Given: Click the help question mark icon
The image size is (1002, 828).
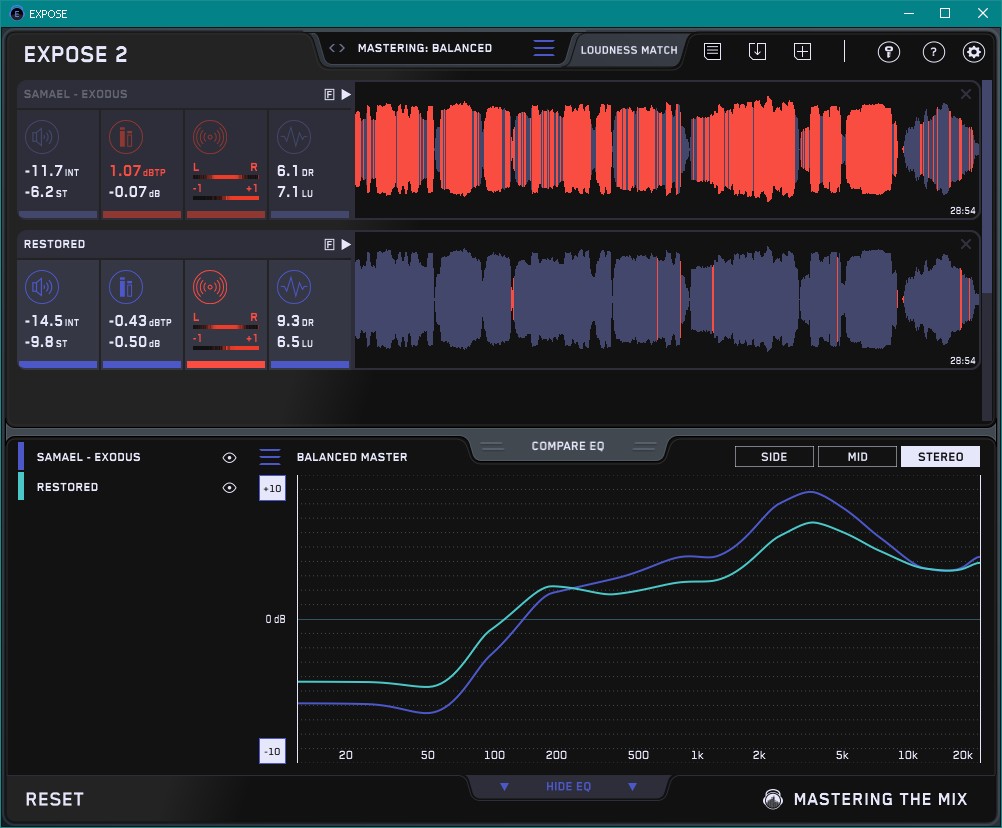Looking at the screenshot, I should click(x=933, y=52).
